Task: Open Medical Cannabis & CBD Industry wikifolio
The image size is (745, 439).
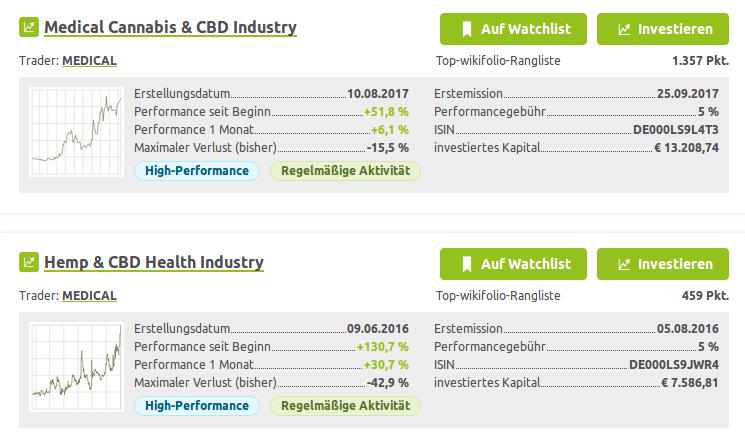Action: tap(170, 28)
